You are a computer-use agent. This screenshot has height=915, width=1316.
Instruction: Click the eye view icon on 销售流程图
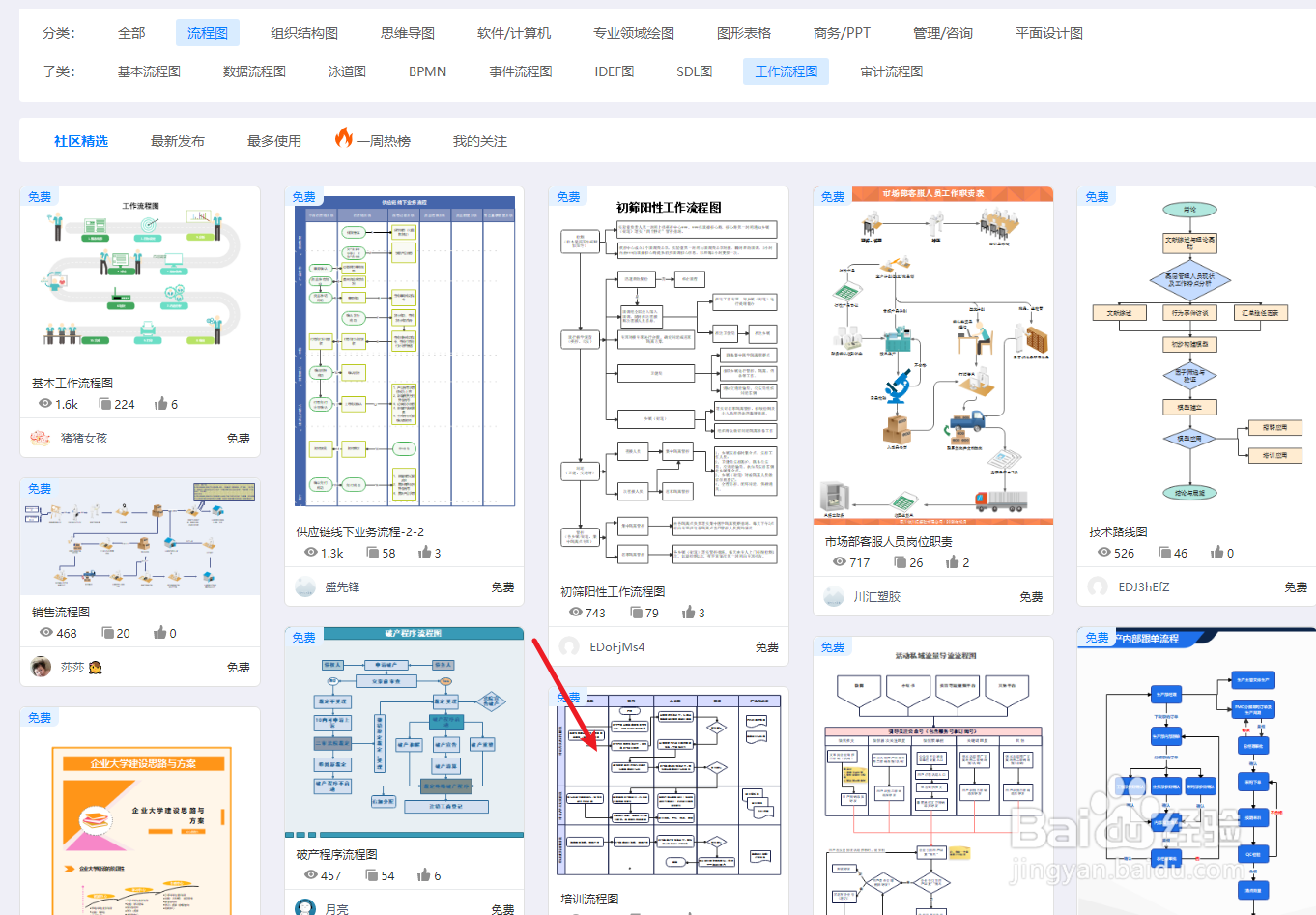44,632
